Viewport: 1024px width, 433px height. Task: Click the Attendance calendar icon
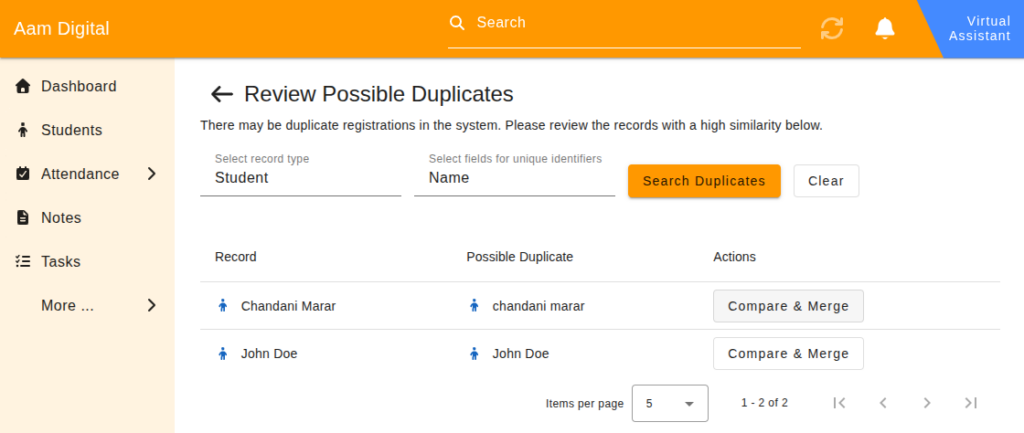[23, 174]
